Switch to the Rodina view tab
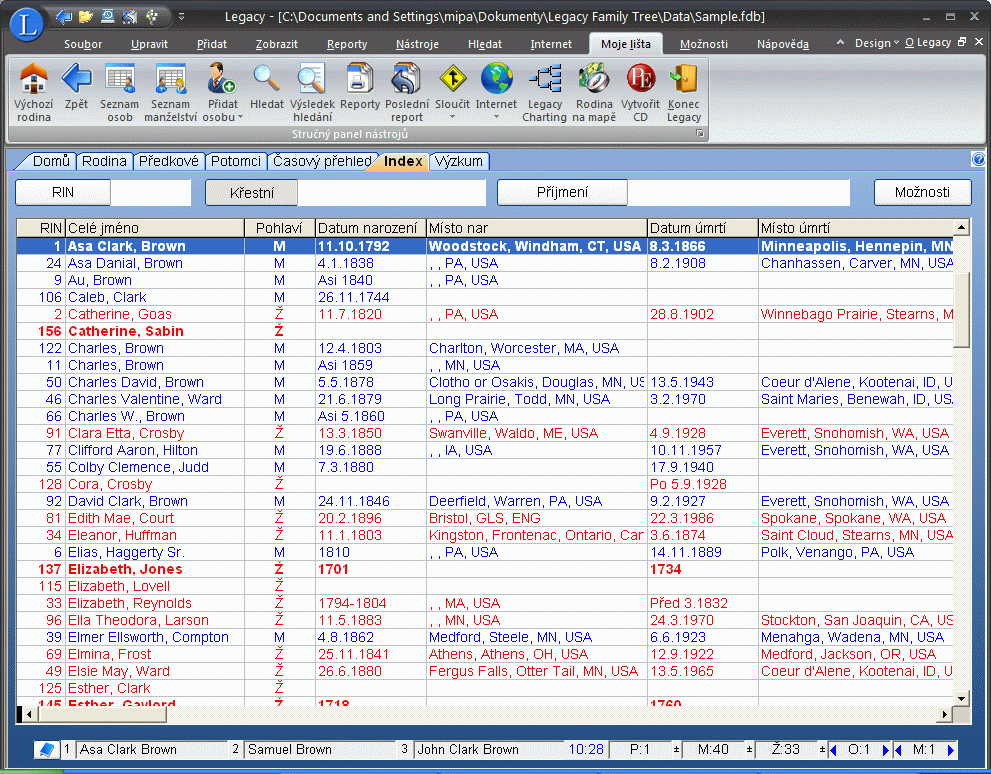 coord(104,161)
